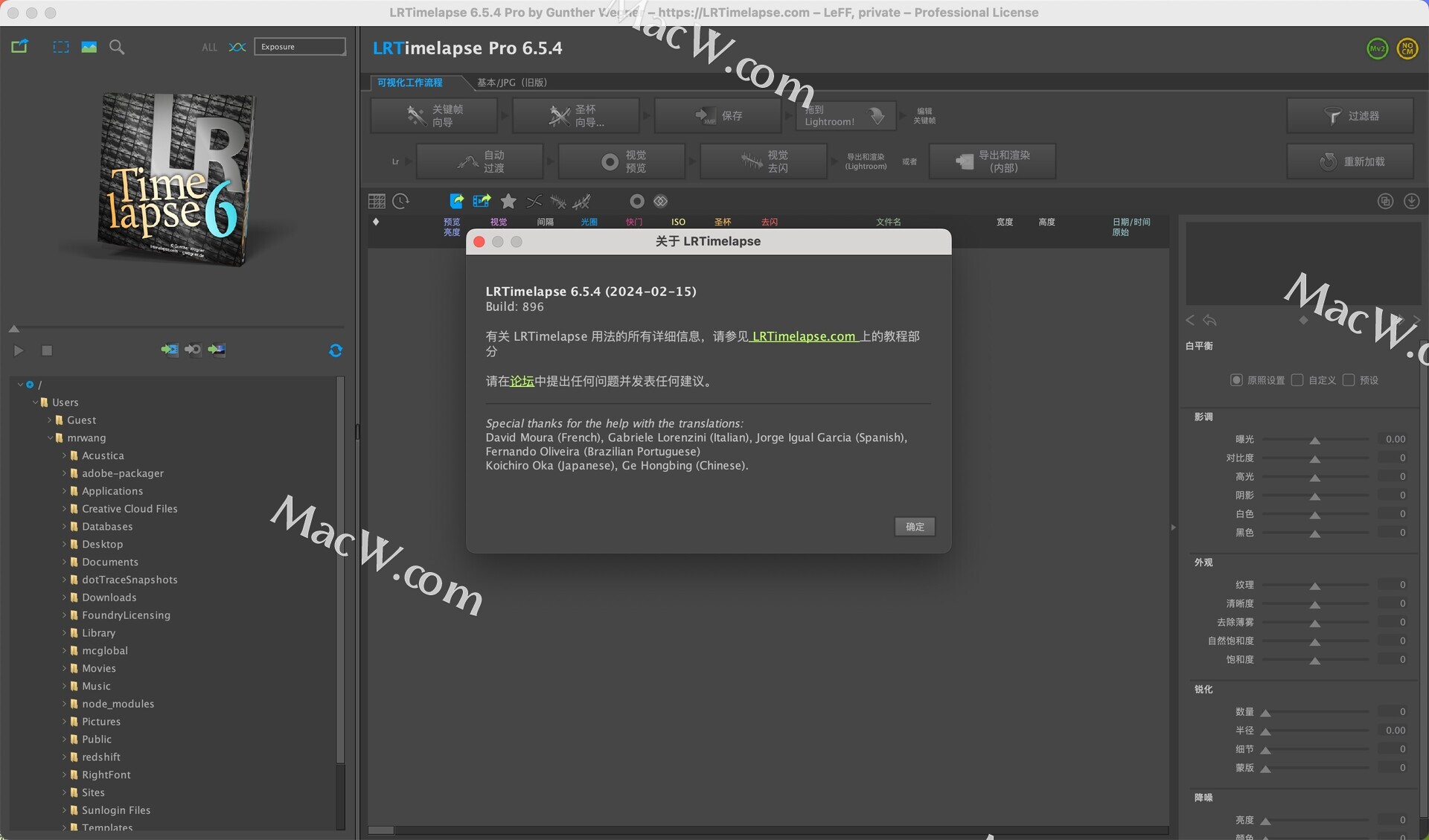Stop preview playback with stop button
The image size is (1429, 840).
point(47,350)
